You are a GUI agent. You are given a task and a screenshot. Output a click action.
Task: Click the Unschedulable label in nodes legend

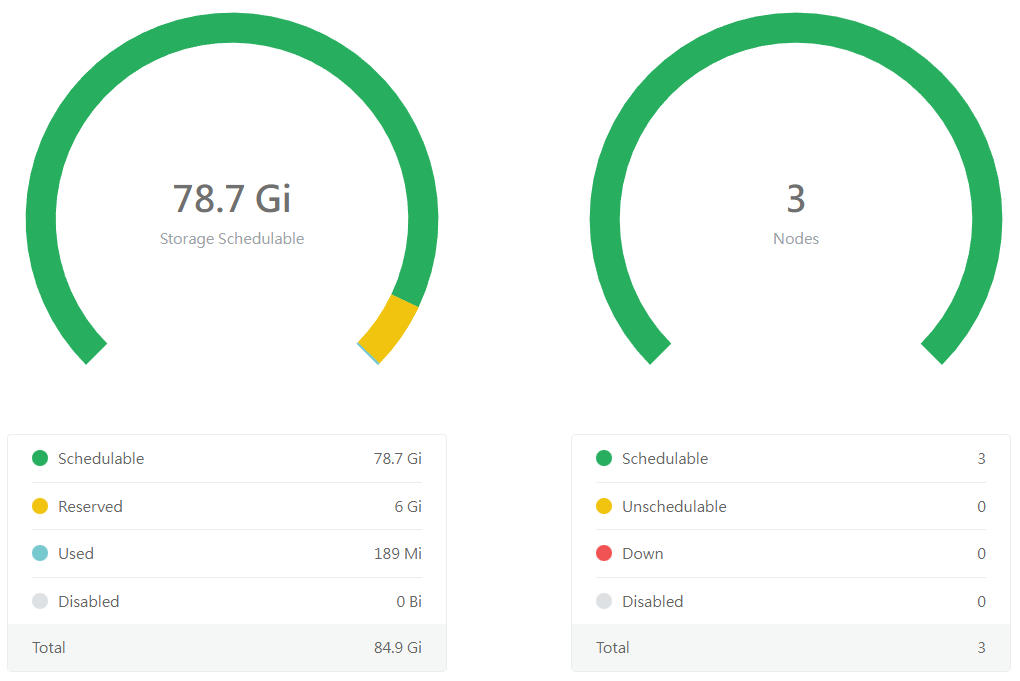point(674,507)
